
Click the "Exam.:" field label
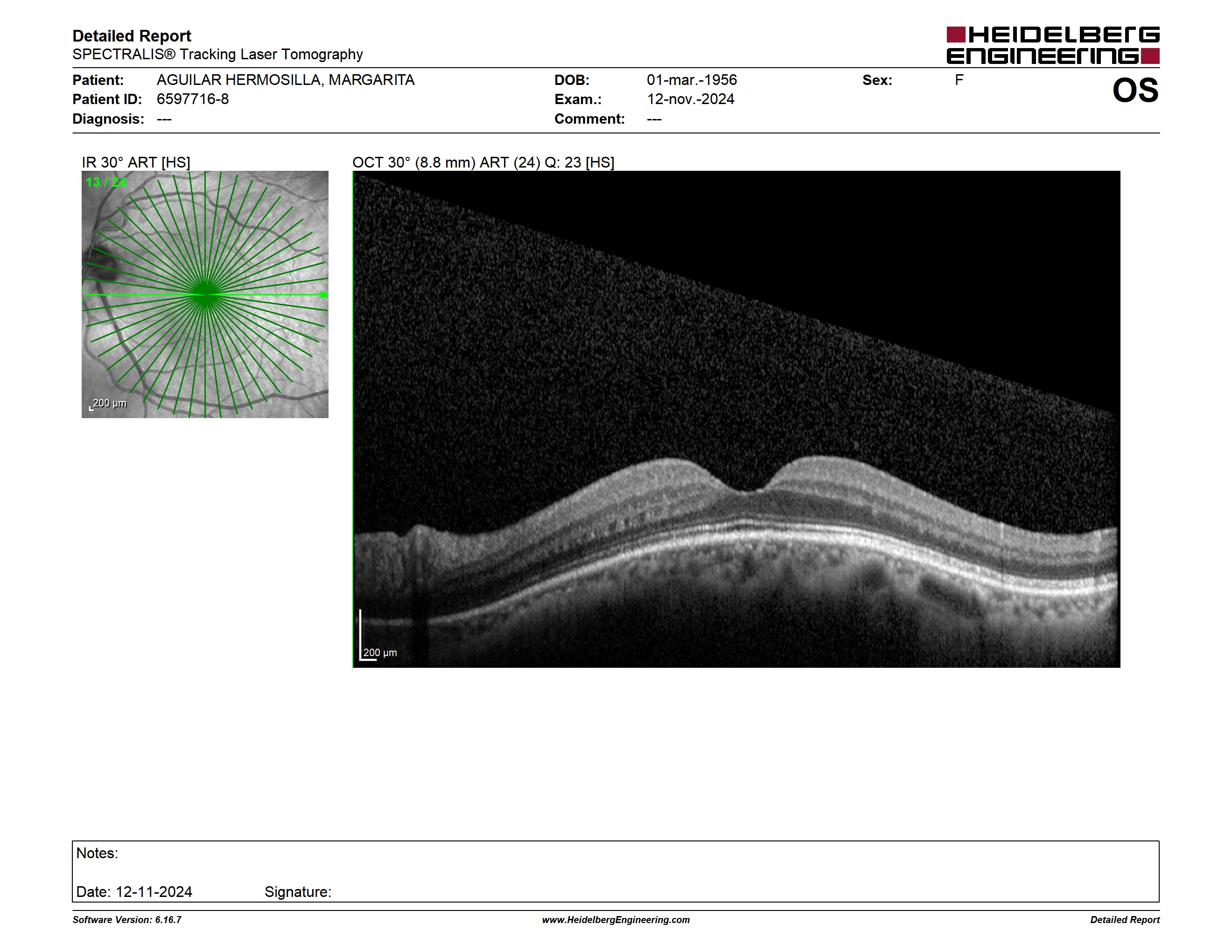(578, 99)
